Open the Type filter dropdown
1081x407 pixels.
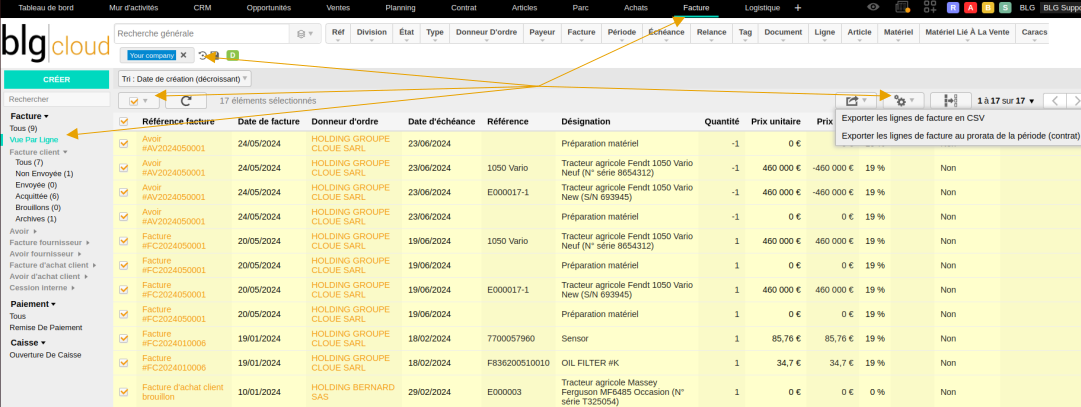(x=435, y=33)
